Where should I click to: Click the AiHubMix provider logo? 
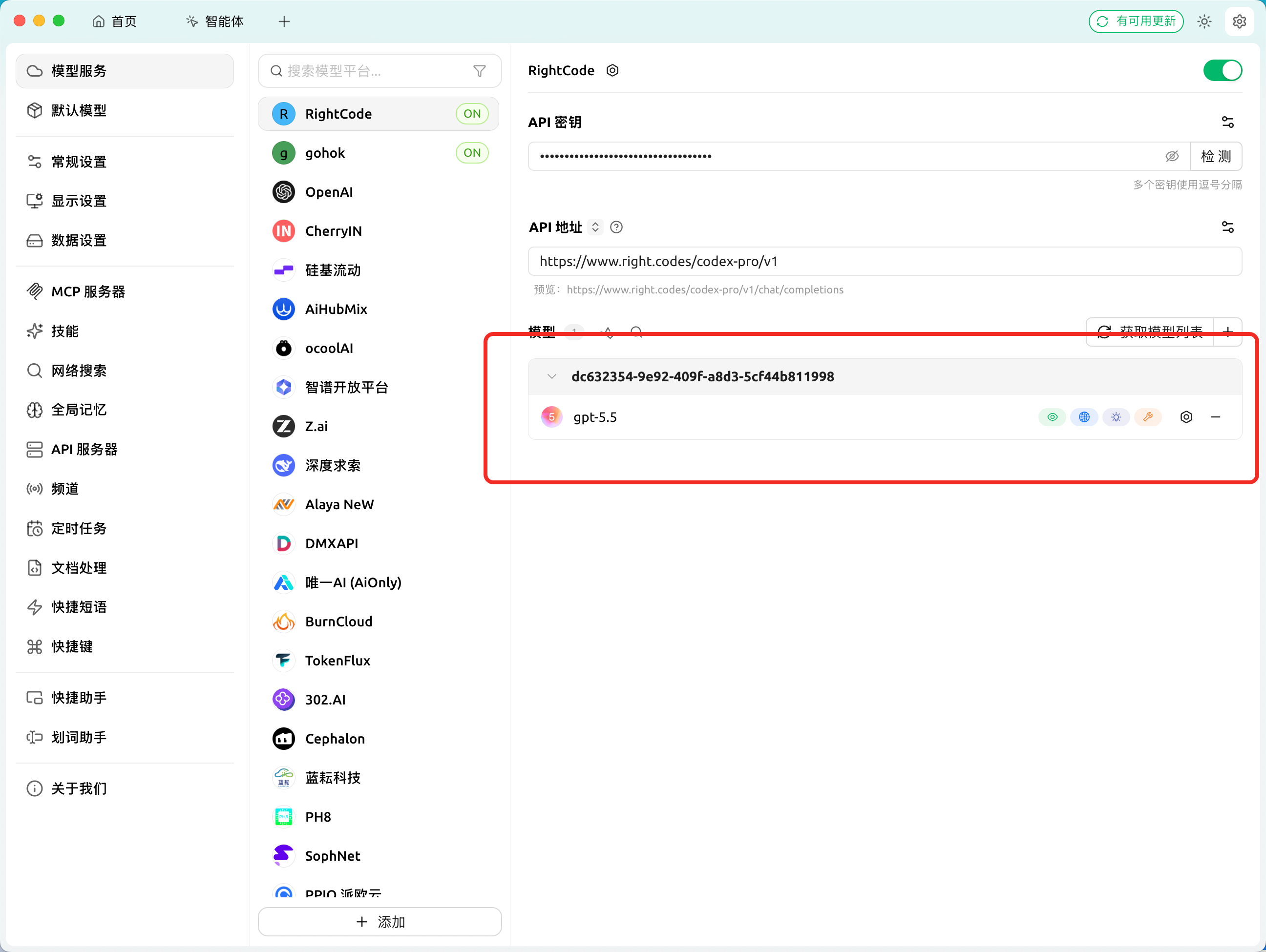[x=283, y=309]
